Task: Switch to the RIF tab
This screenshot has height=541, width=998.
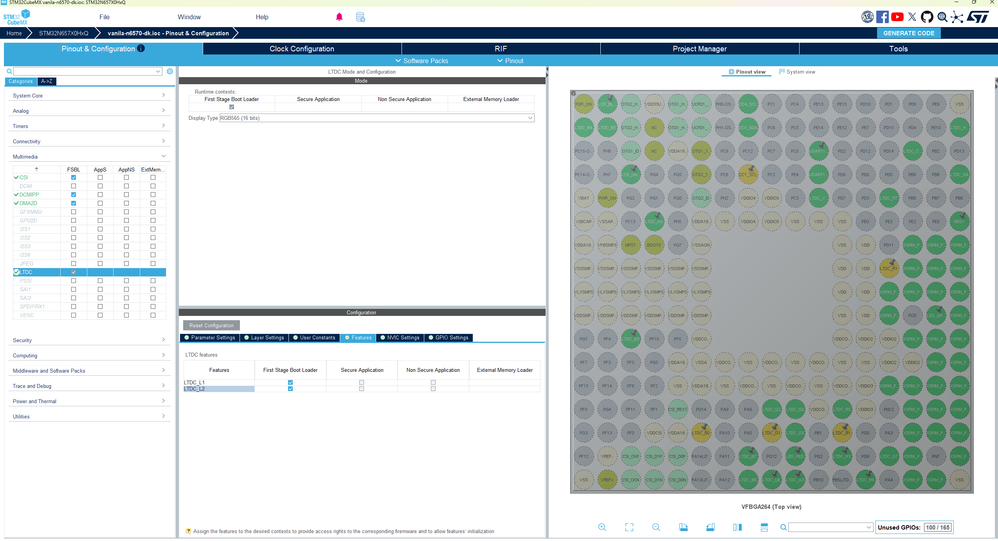Action: (501, 48)
